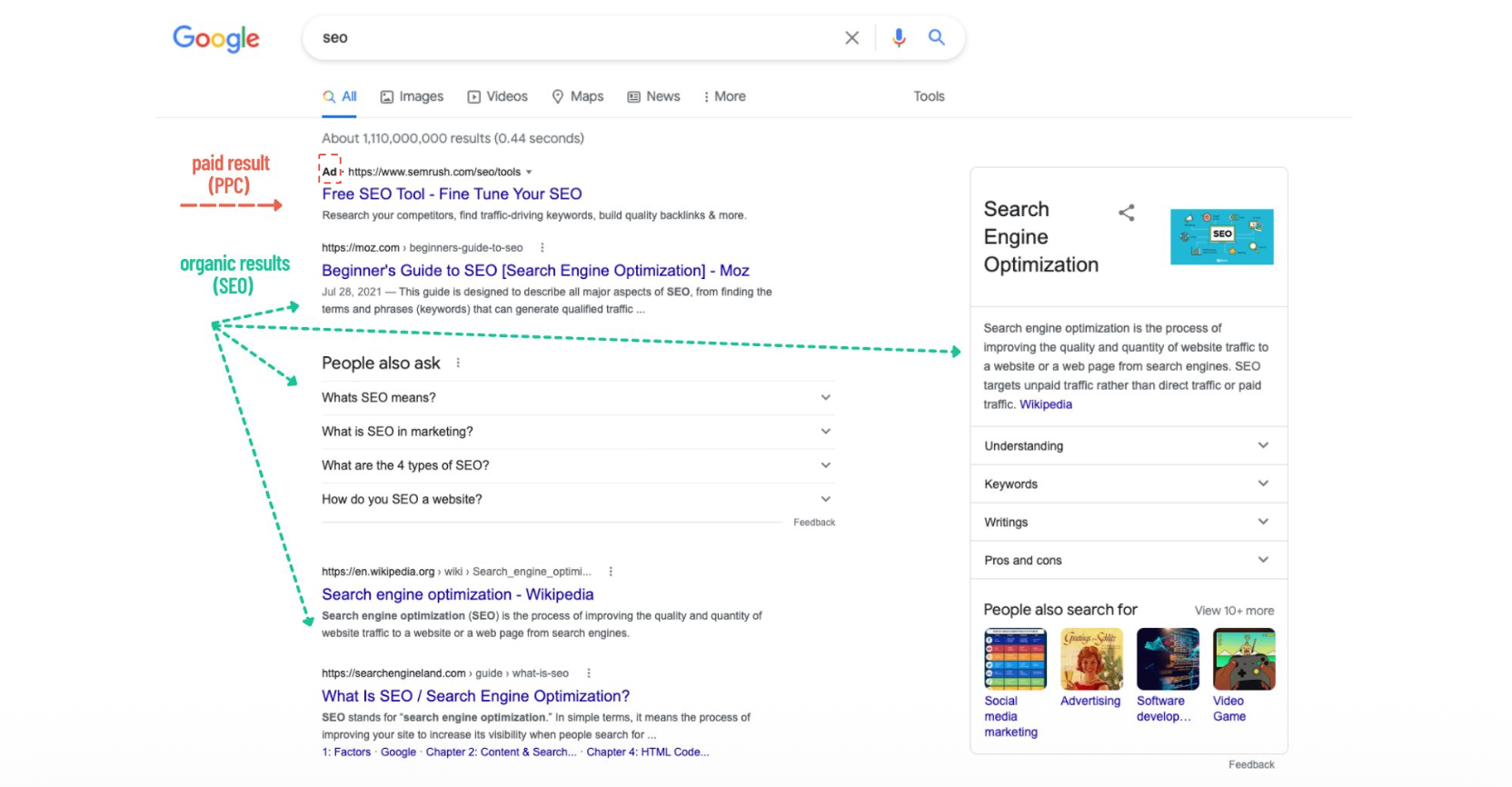Viewport: 1512px width, 787px height.
Task: Expand 'What are the 4 types of SEO?'
Action: tap(825, 465)
